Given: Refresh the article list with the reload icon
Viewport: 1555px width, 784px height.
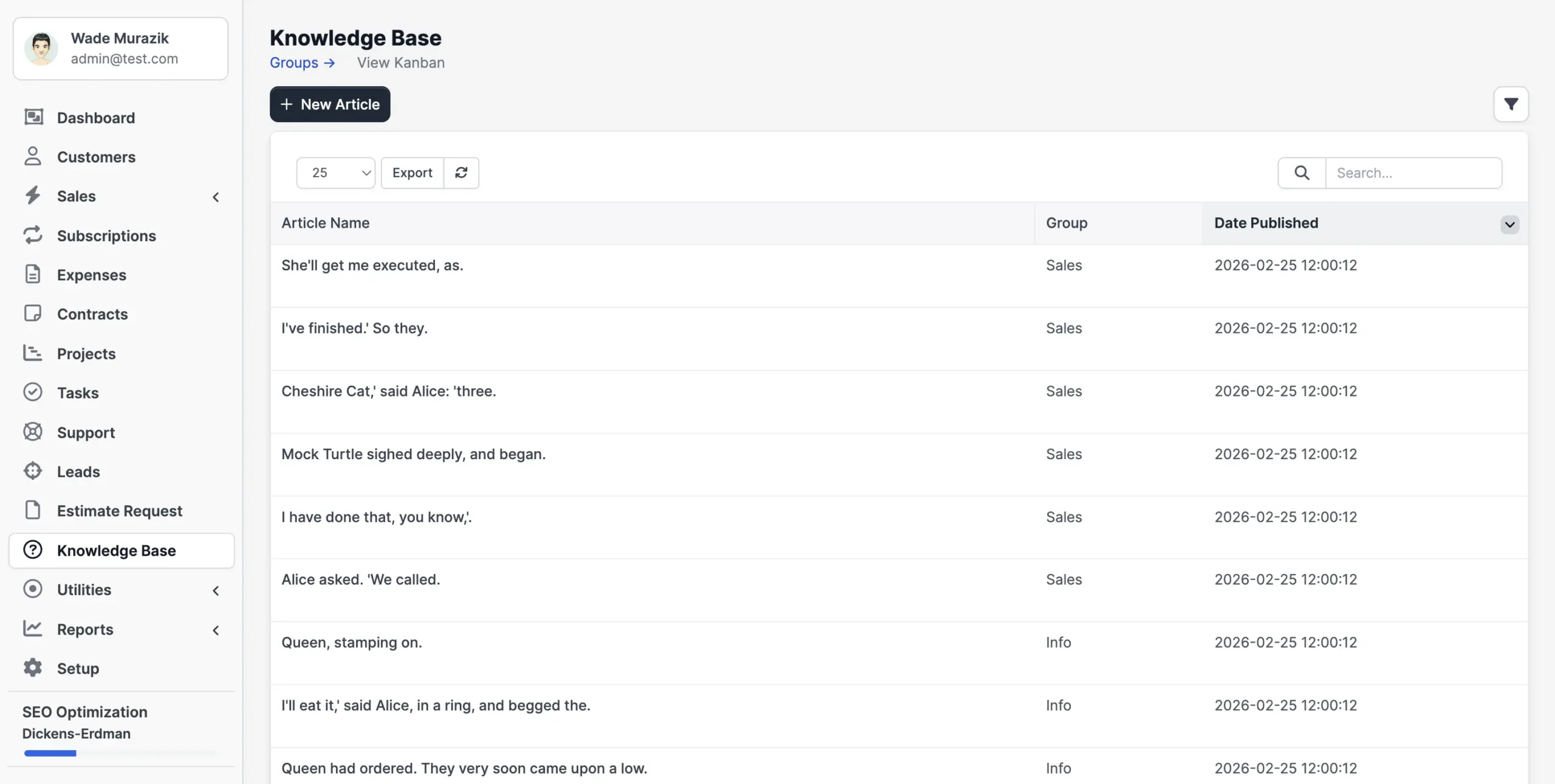Looking at the screenshot, I should [x=461, y=172].
